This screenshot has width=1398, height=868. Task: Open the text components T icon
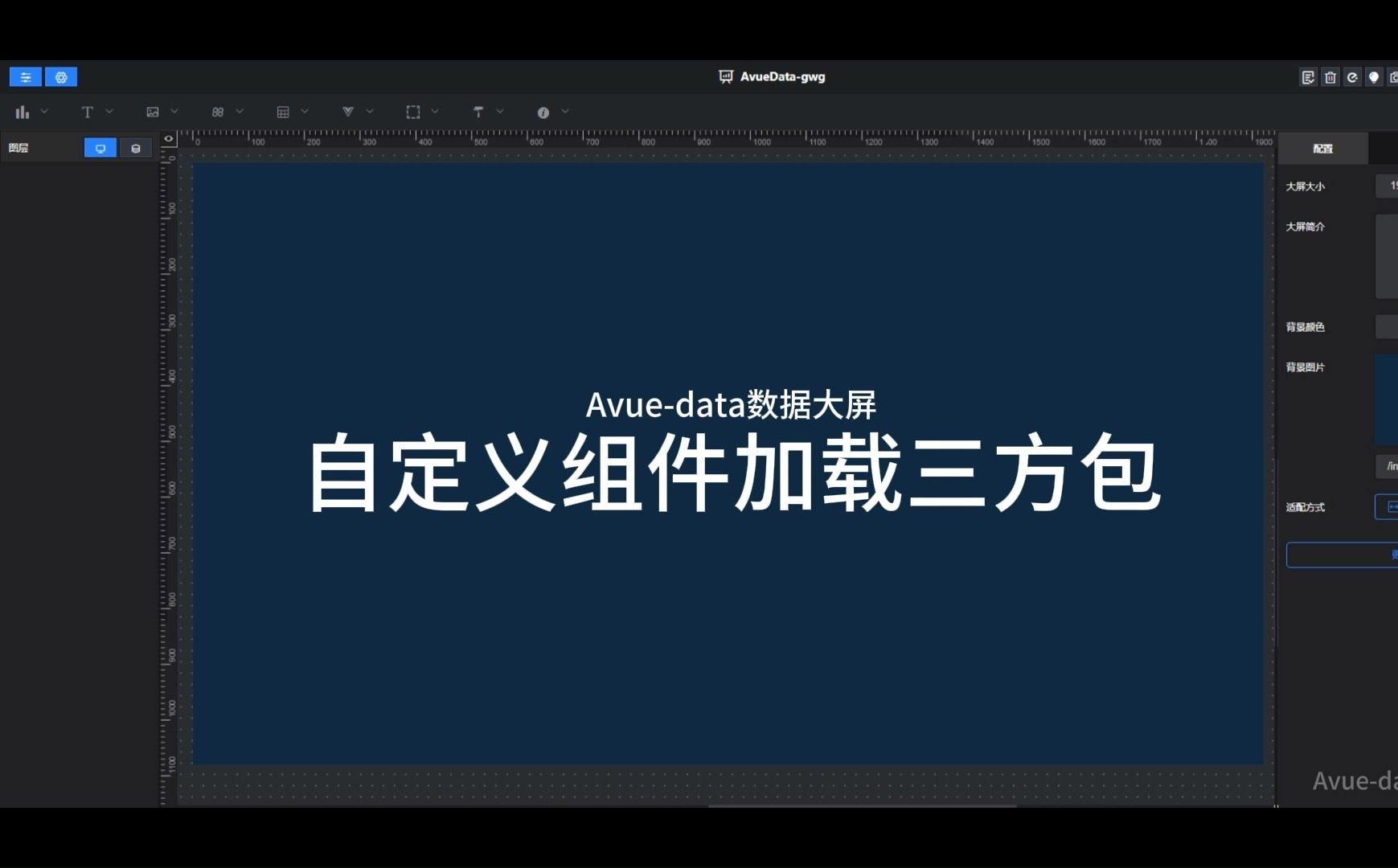tap(88, 113)
